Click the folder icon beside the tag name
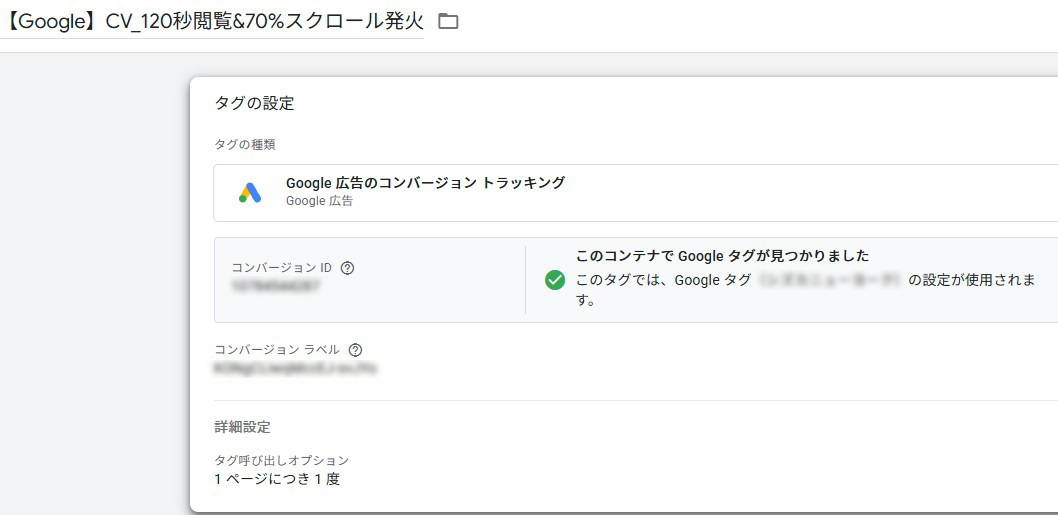1058x515 pixels. 448,22
